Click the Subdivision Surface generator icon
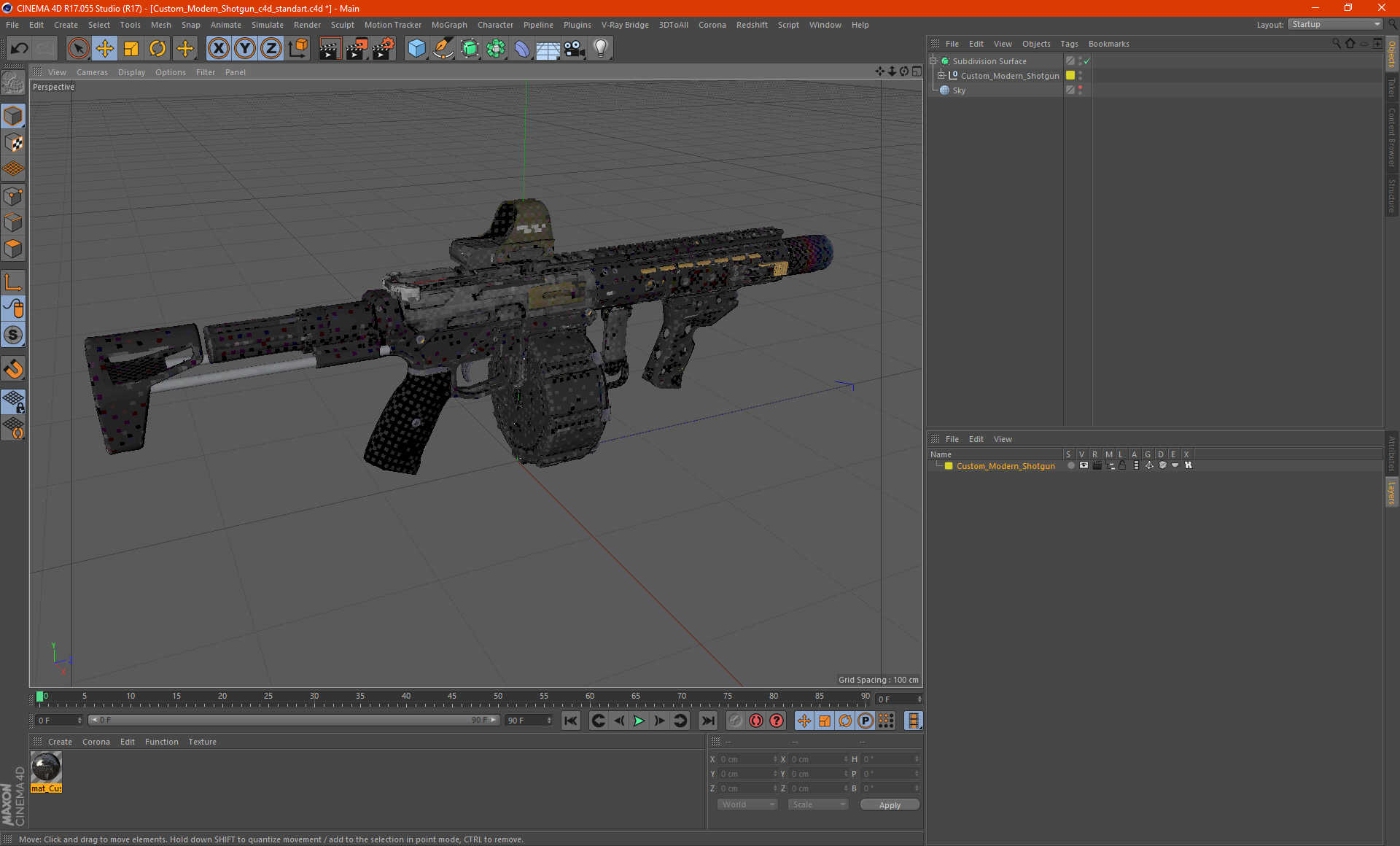The width and height of the screenshot is (1400, 846). (470, 49)
